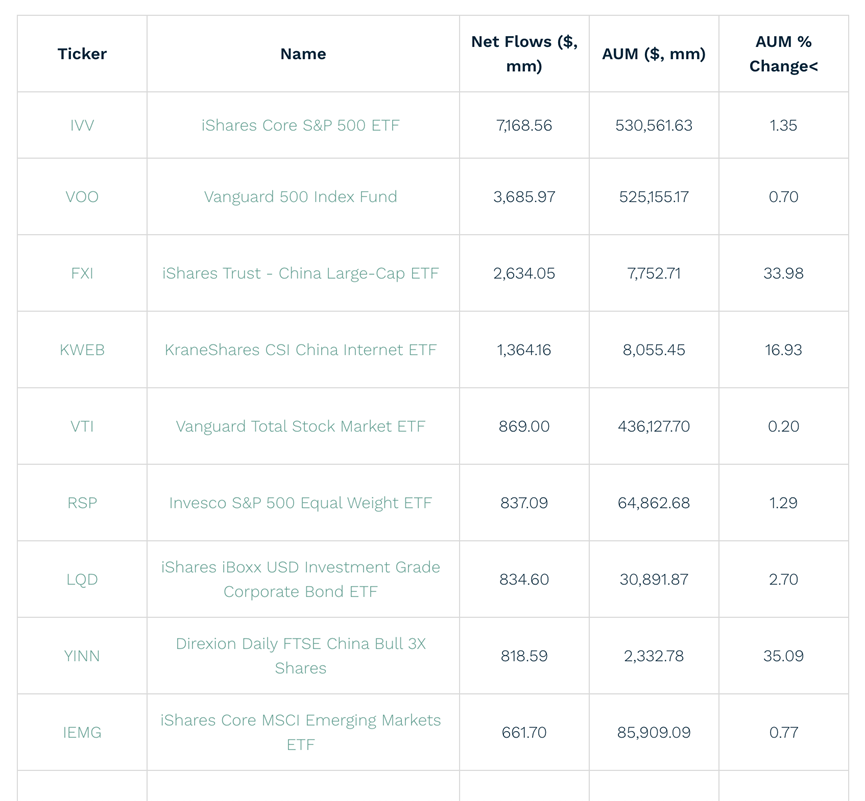Open iShares Core S&P 500 ETF link
865x801 pixels.
[300, 126]
